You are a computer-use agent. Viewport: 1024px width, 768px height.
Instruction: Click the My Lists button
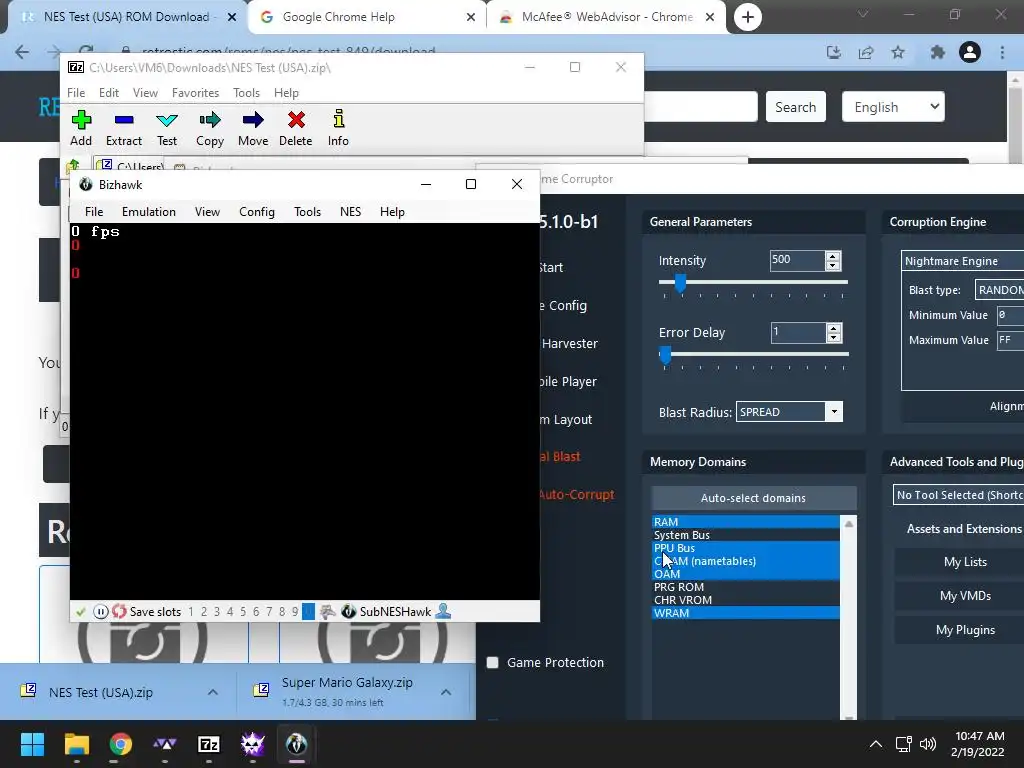[x=965, y=562]
